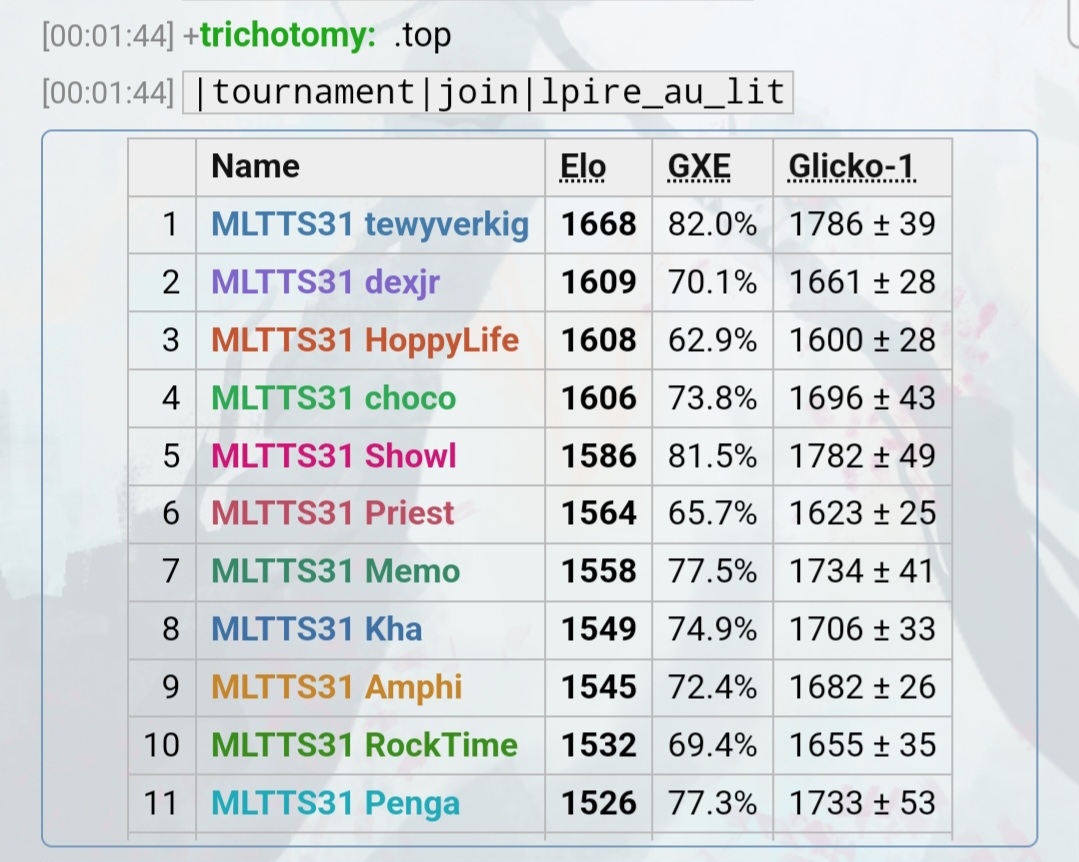
Task: Click Elo value 1558
Action: point(599,571)
